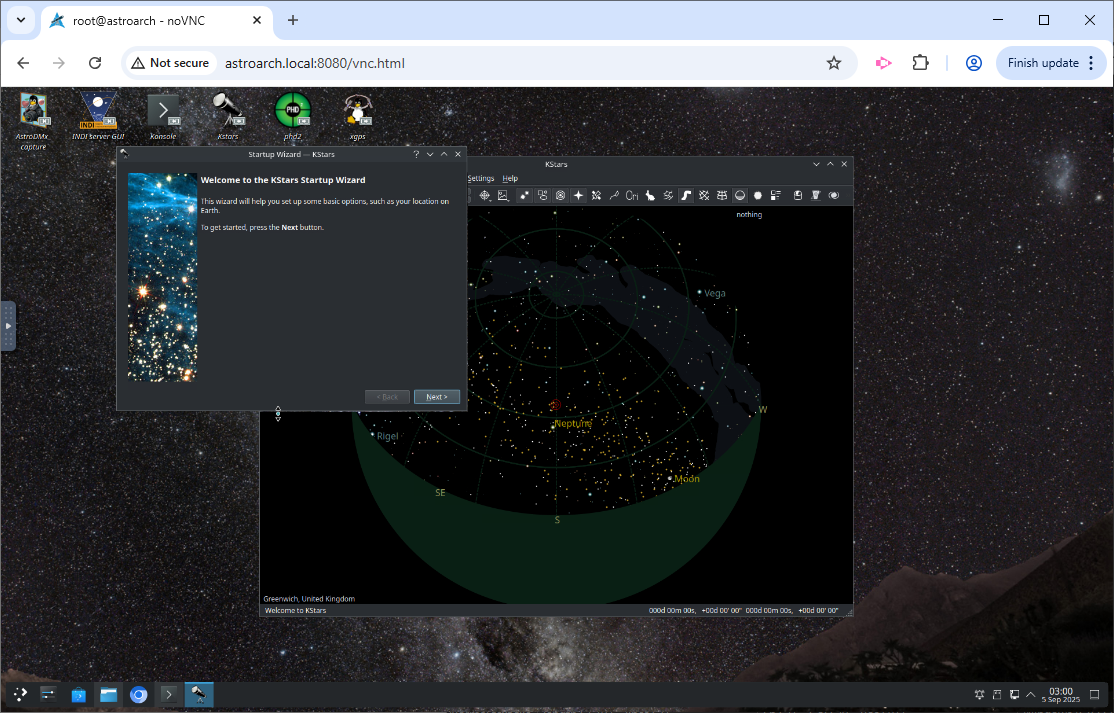Bookmark this page with star icon
Screen dimensions: 1114x713
pyautogui.click(x=833, y=63)
